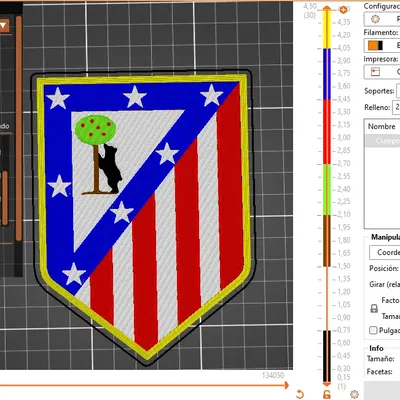Click the green segment of layer slider
Image resolution: width=400 pixels, height=400 pixels.
327,189
